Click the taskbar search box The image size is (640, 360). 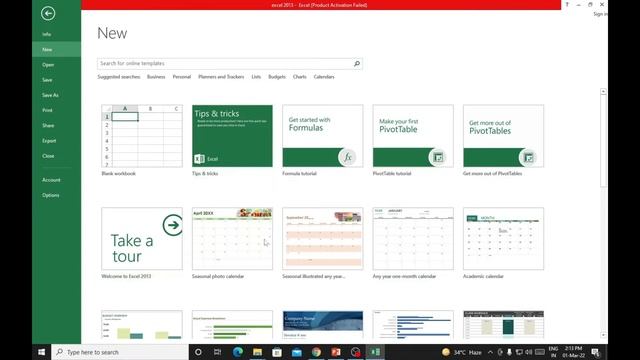click(x=120, y=352)
